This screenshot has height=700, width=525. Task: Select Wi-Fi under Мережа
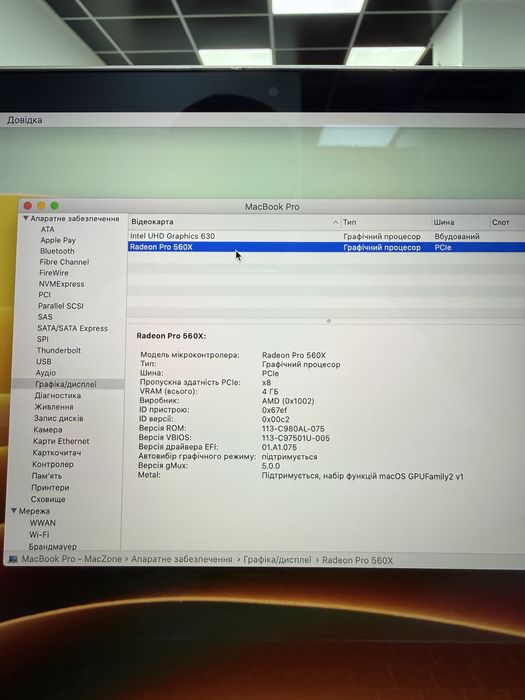tap(39, 534)
